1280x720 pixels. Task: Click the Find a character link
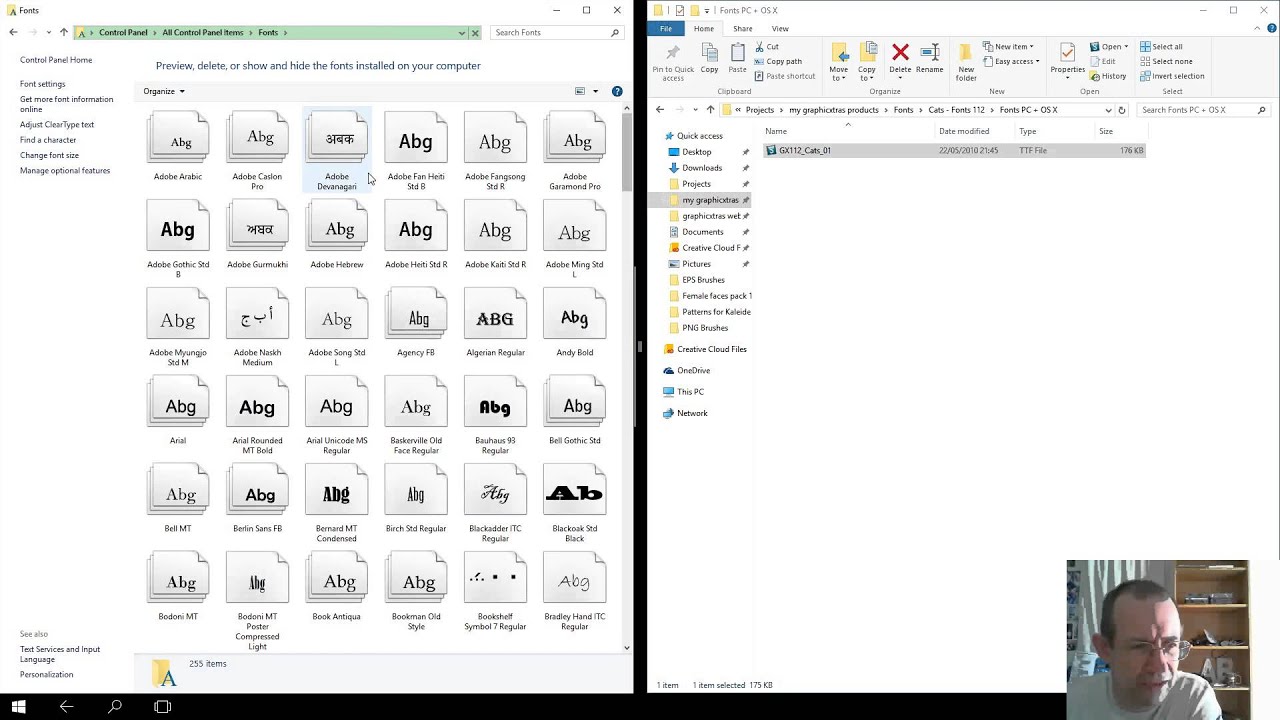pyautogui.click(x=48, y=140)
